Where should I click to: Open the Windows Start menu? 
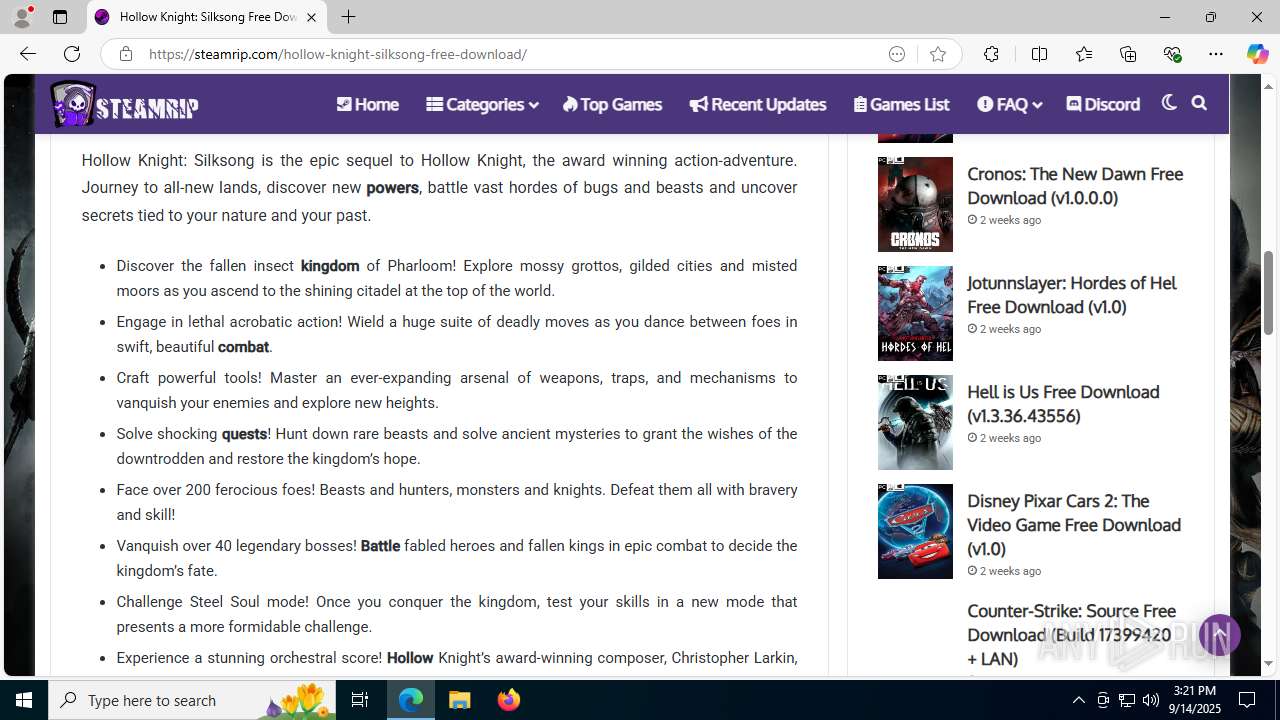coord(24,700)
